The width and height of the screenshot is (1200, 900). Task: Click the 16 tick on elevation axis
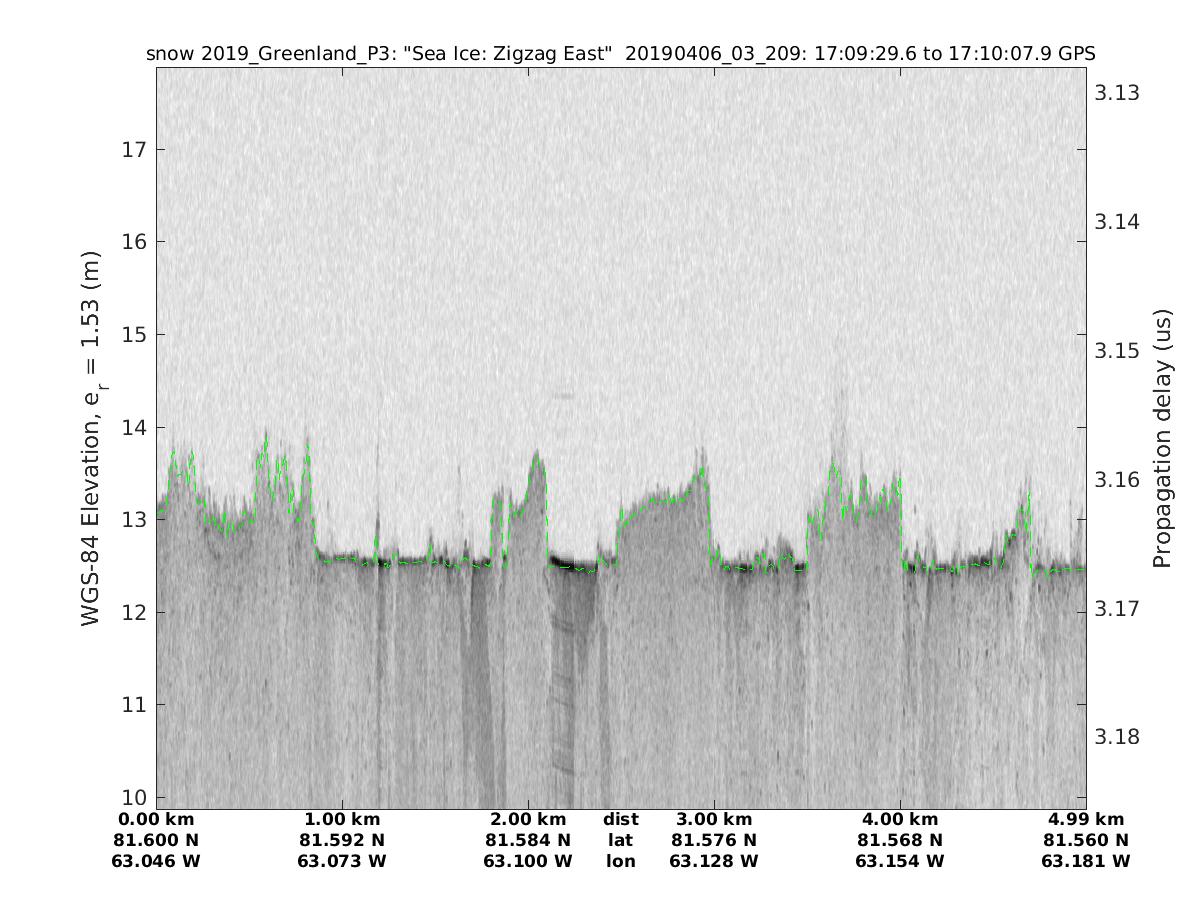135,242
